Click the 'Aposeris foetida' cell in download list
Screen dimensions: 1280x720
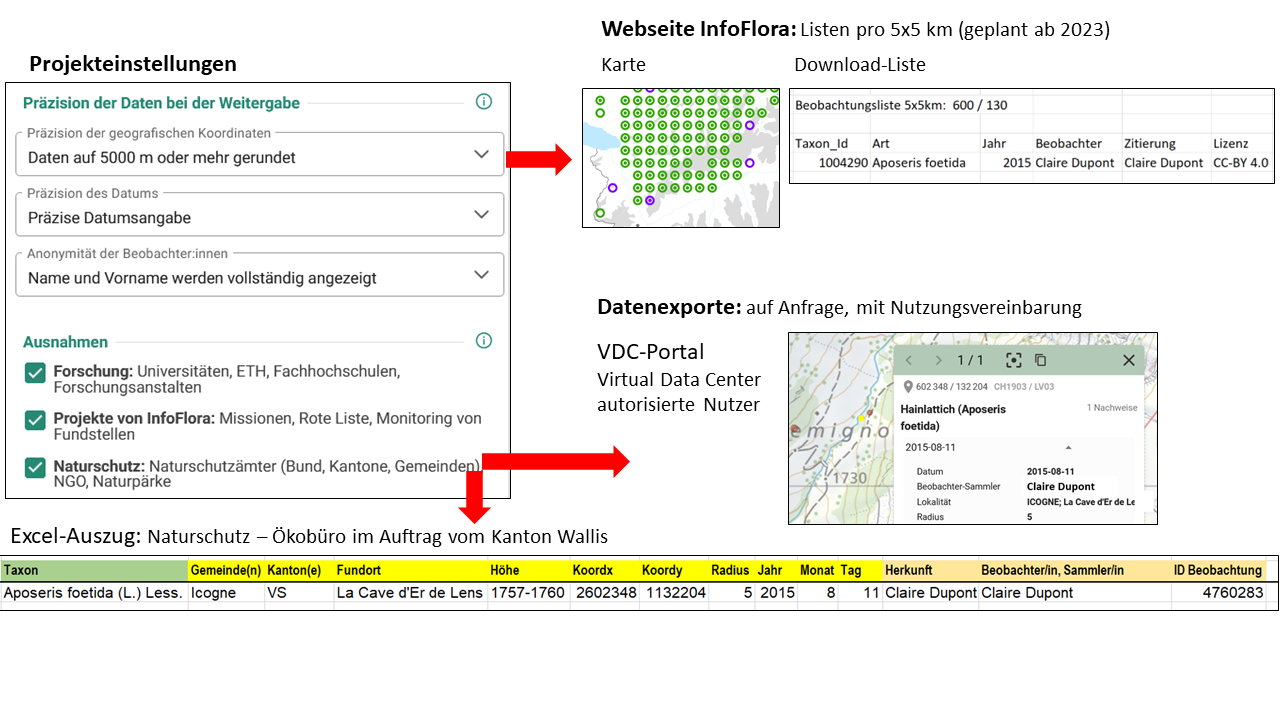click(x=919, y=163)
